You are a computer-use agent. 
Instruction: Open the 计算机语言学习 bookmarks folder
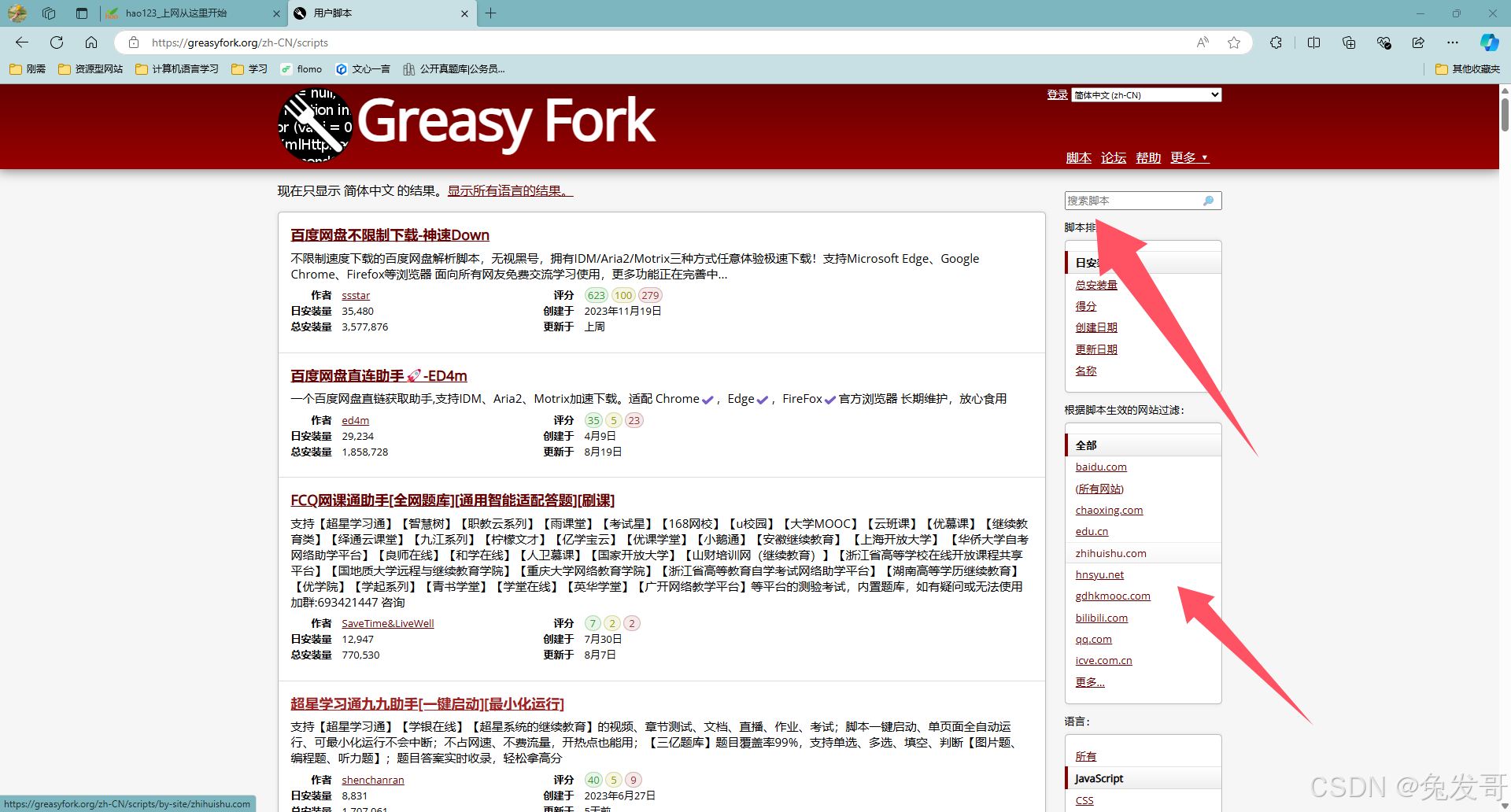tap(177, 69)
